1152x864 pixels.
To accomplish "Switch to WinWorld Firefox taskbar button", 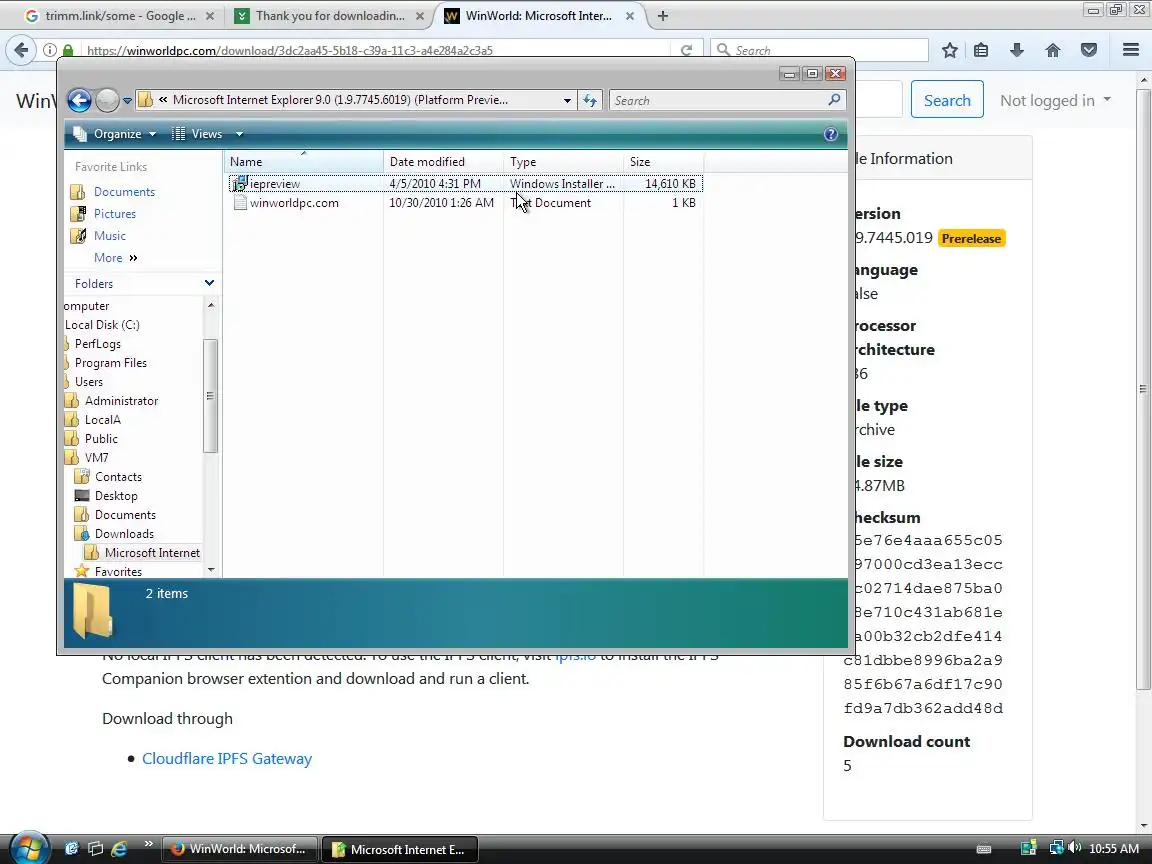I will 240,849.
